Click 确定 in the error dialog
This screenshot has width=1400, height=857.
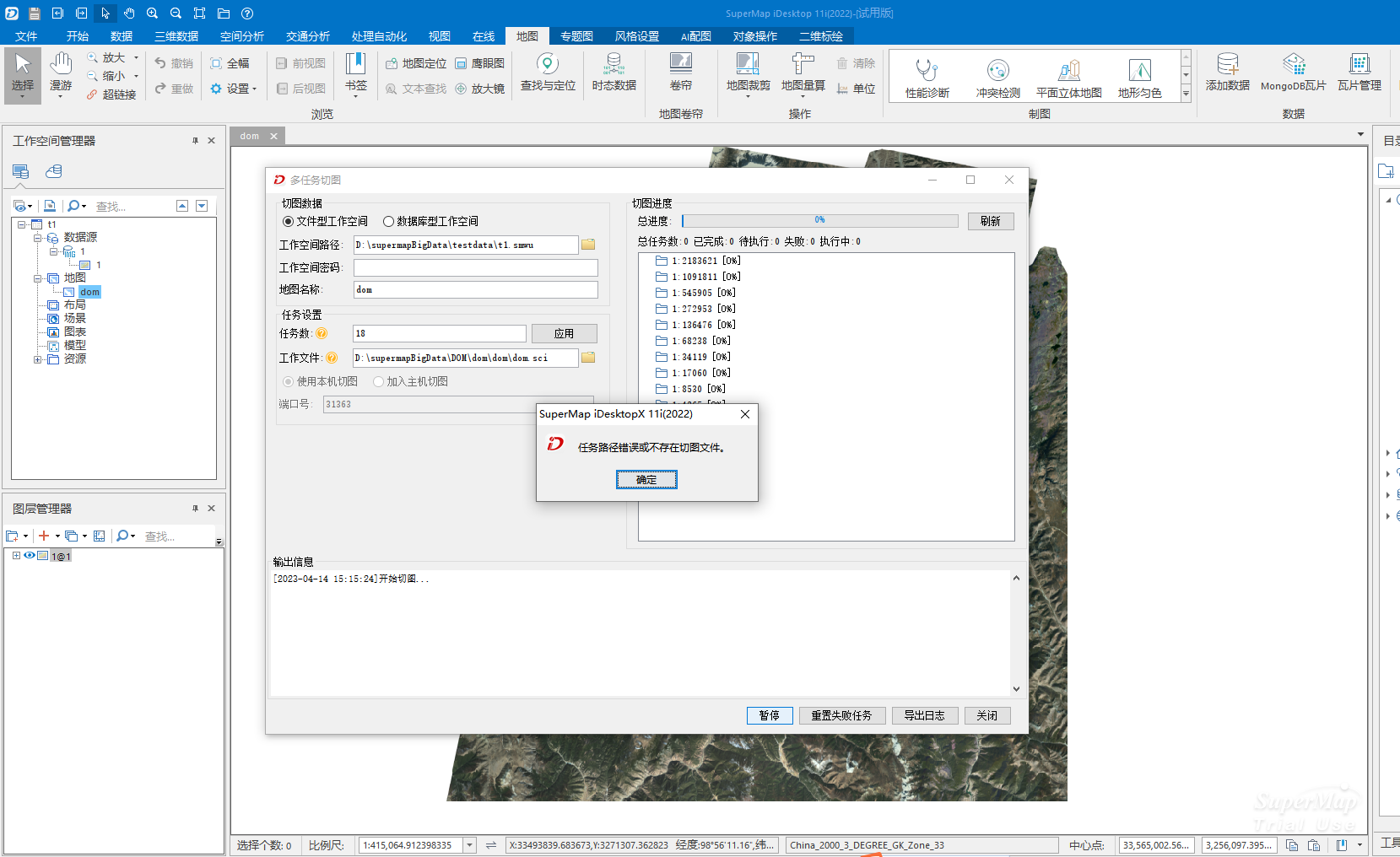(x=646, y=480)
